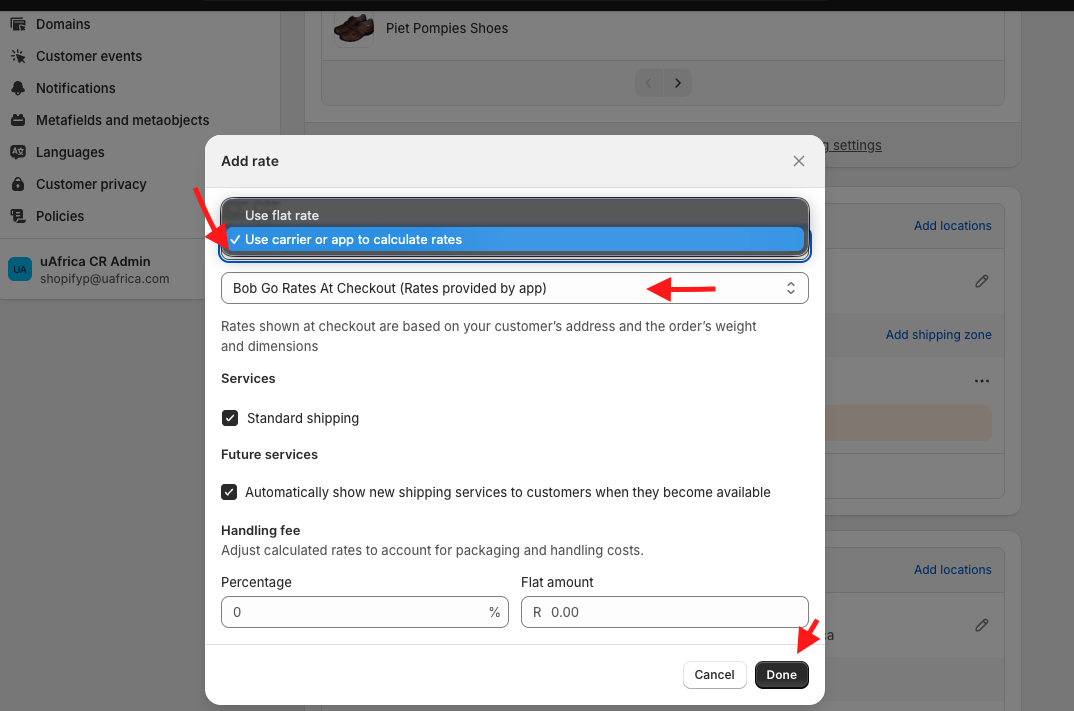The width and height of the screenshot is (1074, 711).
Task: Open the Bob Go Rates At Checkout dropdown
Action: click(x=514, y=288)
